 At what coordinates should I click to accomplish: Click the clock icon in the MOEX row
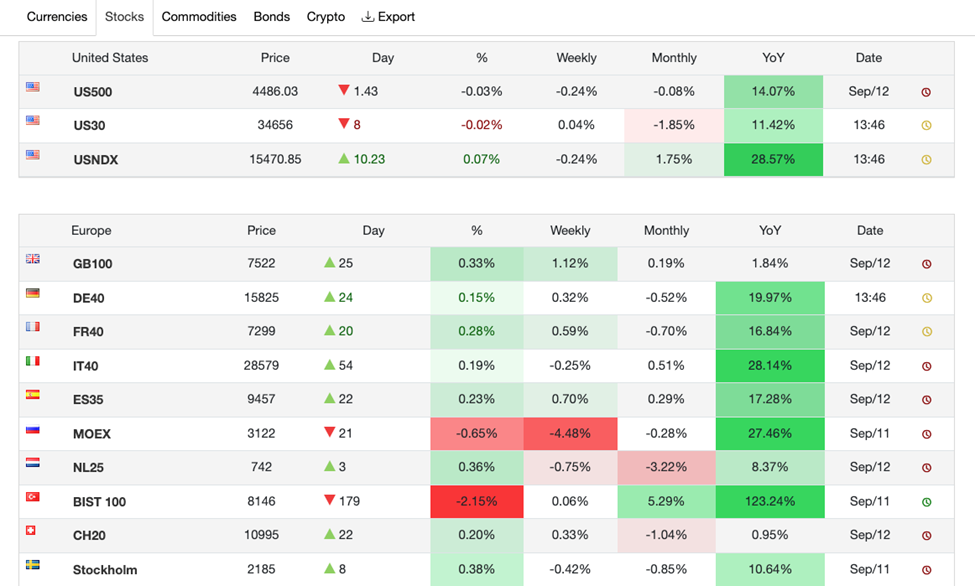click(926, 434)
